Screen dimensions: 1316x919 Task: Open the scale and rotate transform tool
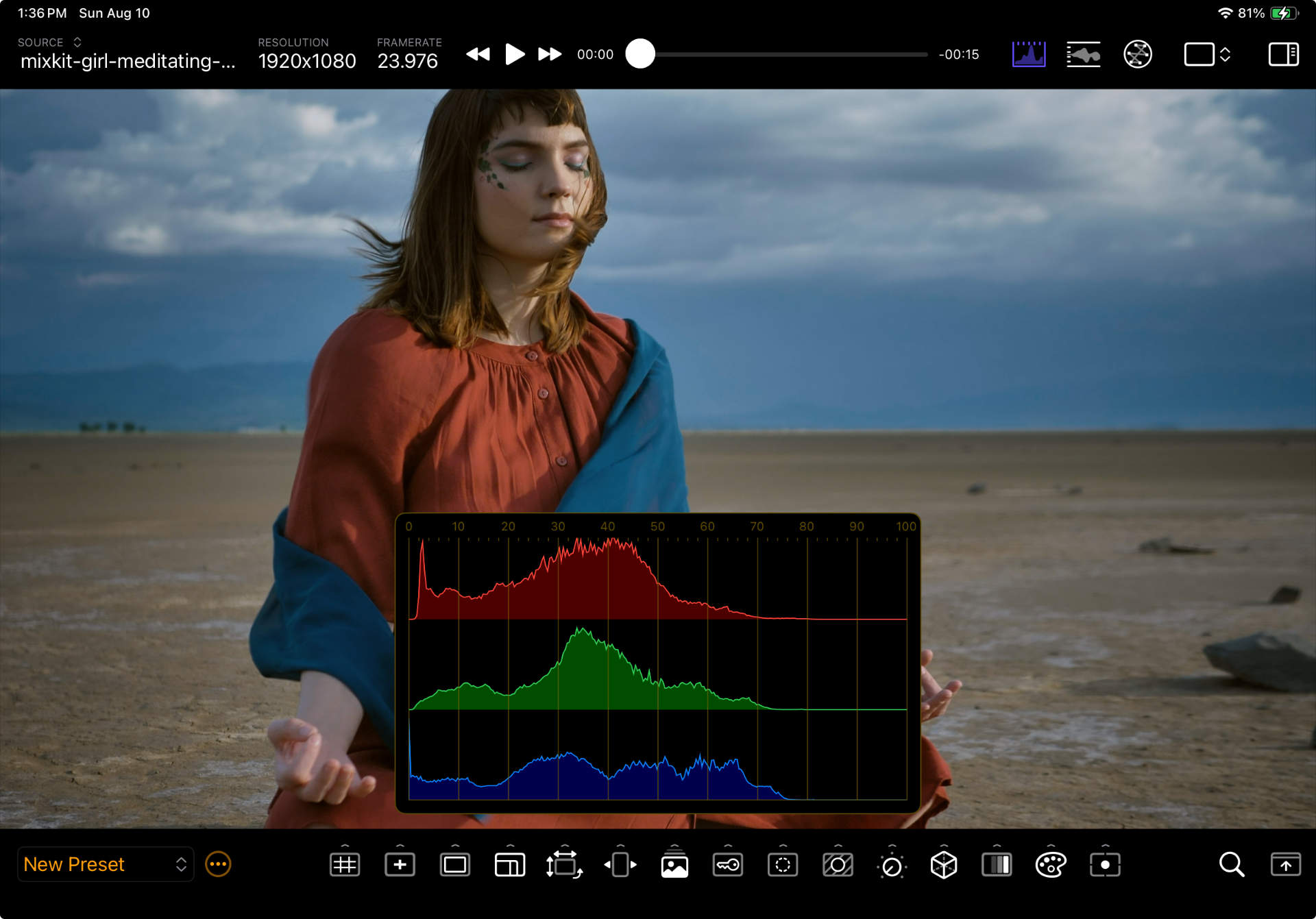pos(564,865)
